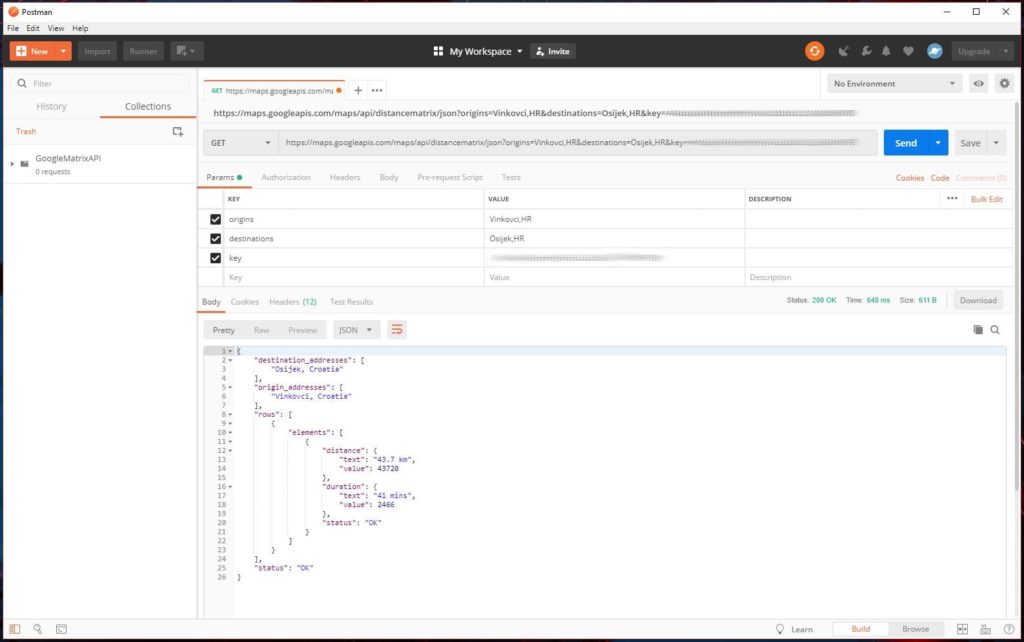1024x642 pixels.
Task: Hide the sidebar with the bottom-left toggle
Action: pos(13,629)
